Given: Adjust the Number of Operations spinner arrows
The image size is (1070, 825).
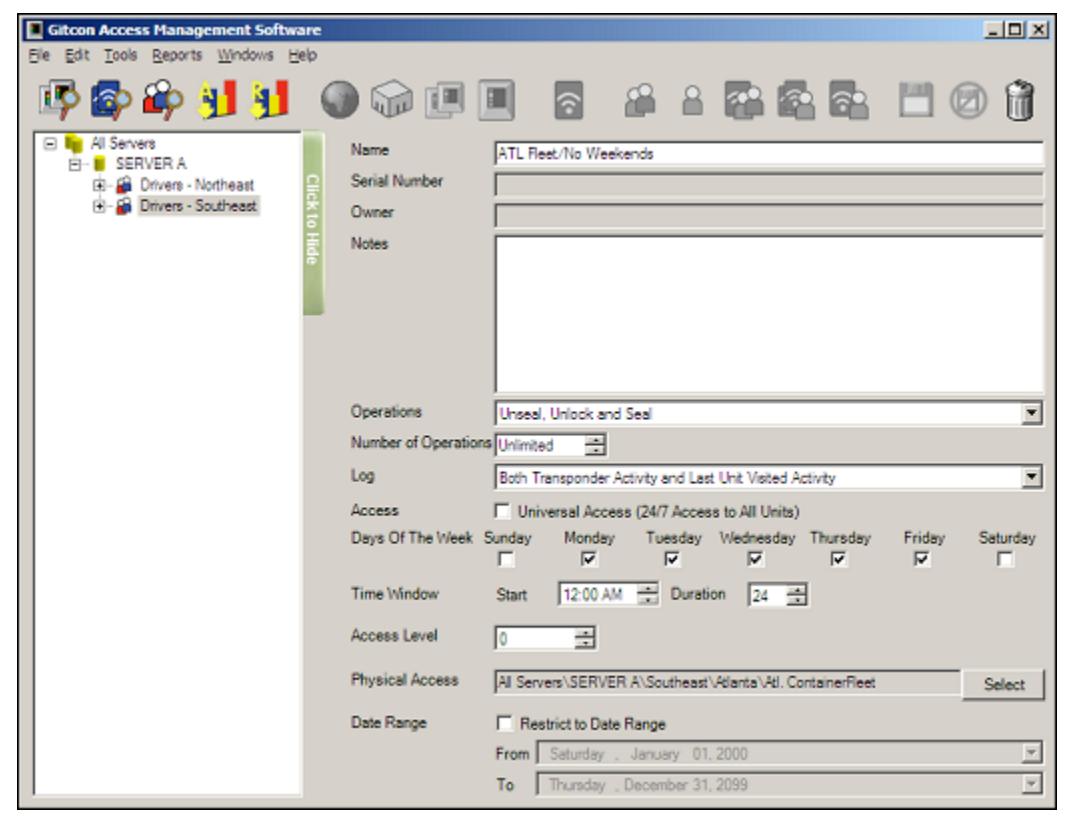Looking at the screenshot, I should point(595,445).
